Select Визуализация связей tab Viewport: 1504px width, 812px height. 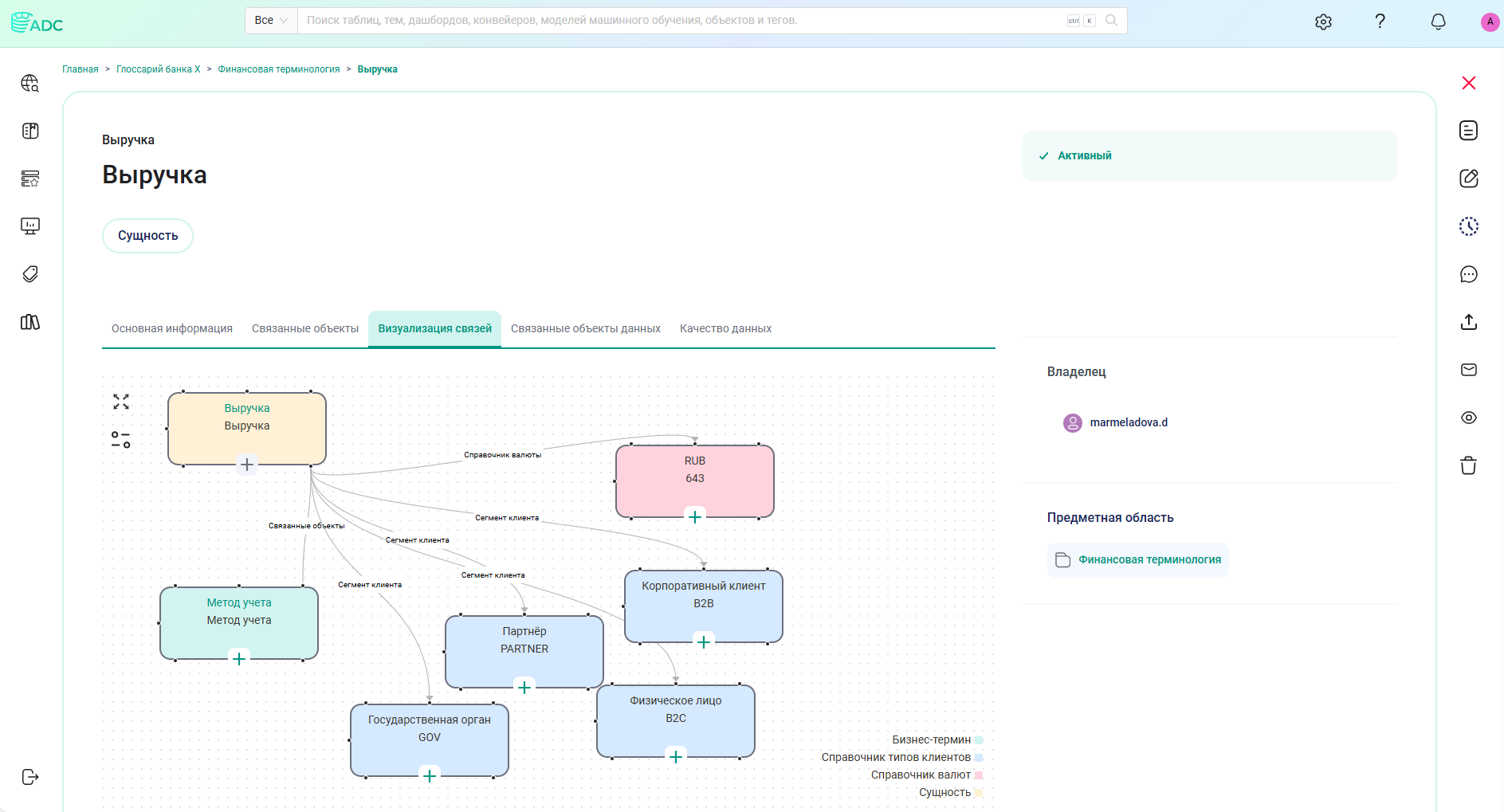coord(435,328)
